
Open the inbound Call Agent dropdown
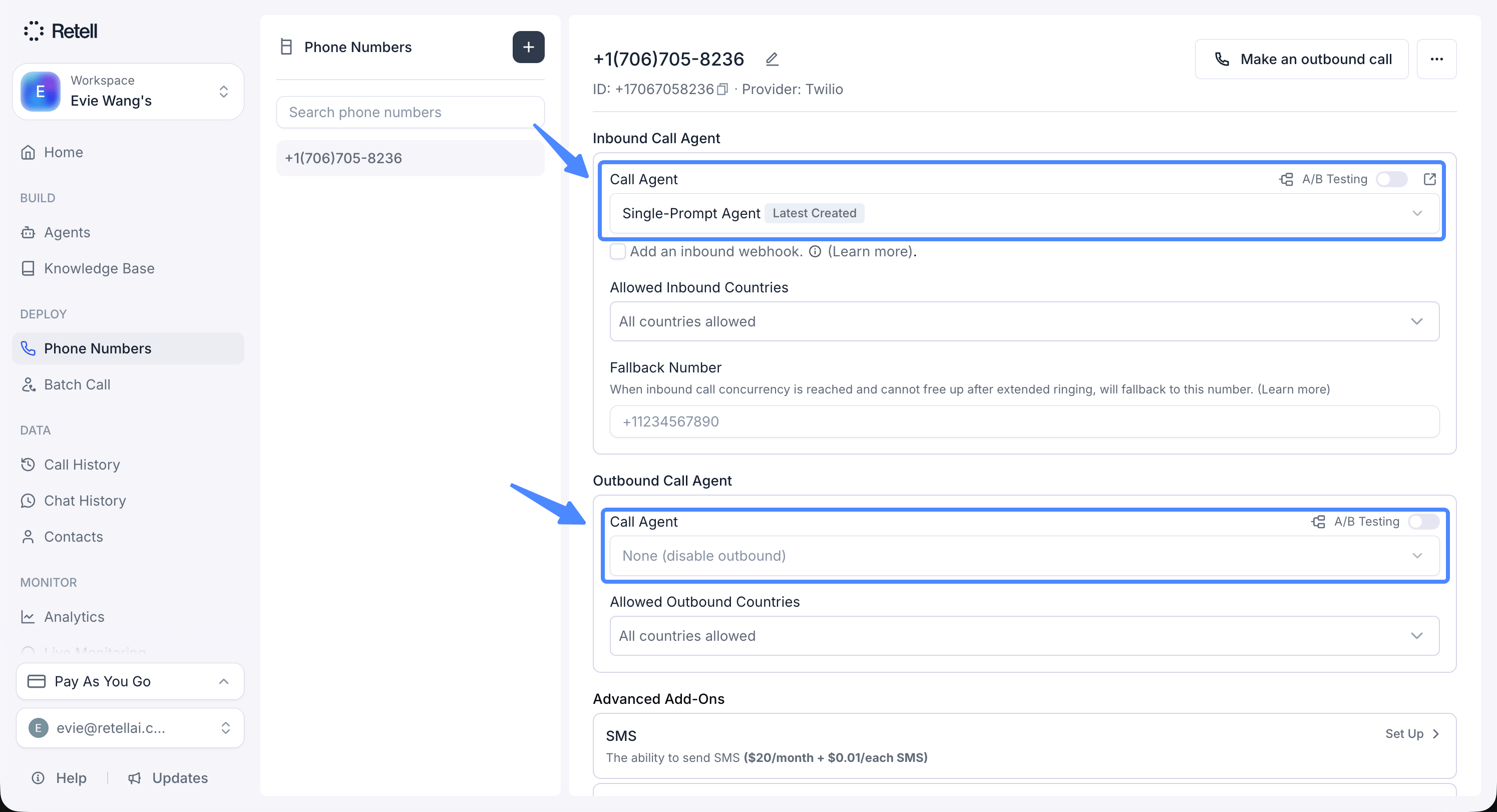pos(1024,213)
